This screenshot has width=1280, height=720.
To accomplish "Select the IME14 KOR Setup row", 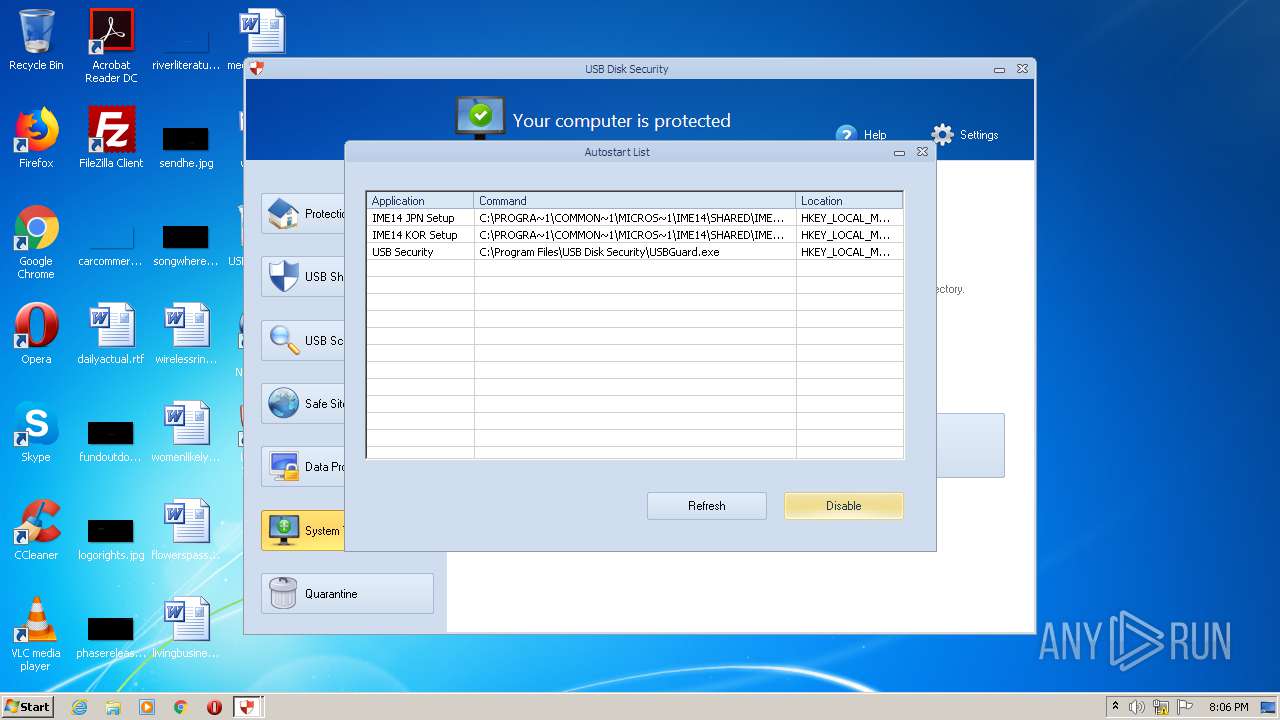I will click(634, 235).
